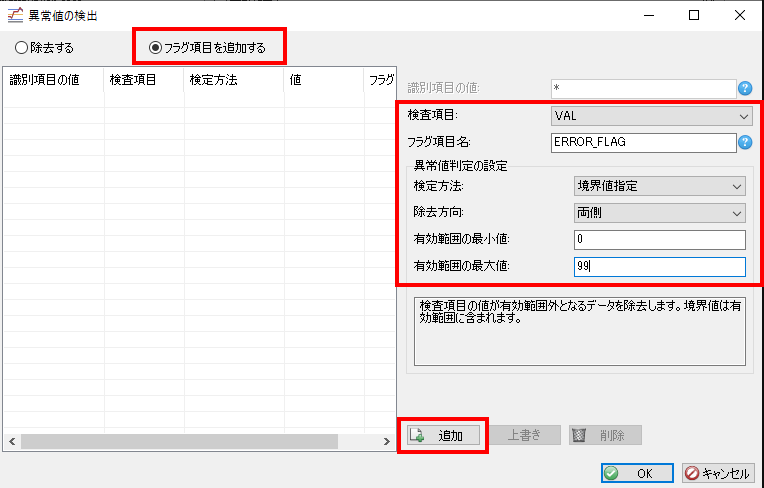Click the 識別項目の値 column header
This screenshot has height=488, width=764.
click(54, 80)
